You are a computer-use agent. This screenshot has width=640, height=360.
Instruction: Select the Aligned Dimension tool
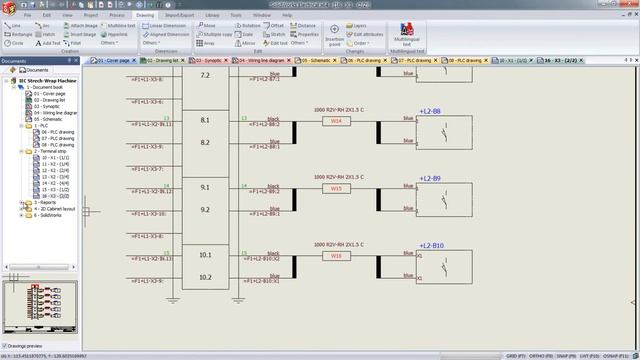(x=165, y=34)
